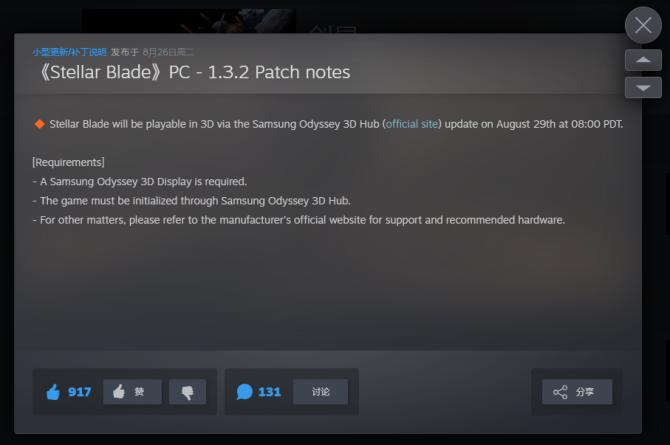Jump to next announcement with down arrow
The height and width of the screenshot is (445, 670).
pos(643,88)
